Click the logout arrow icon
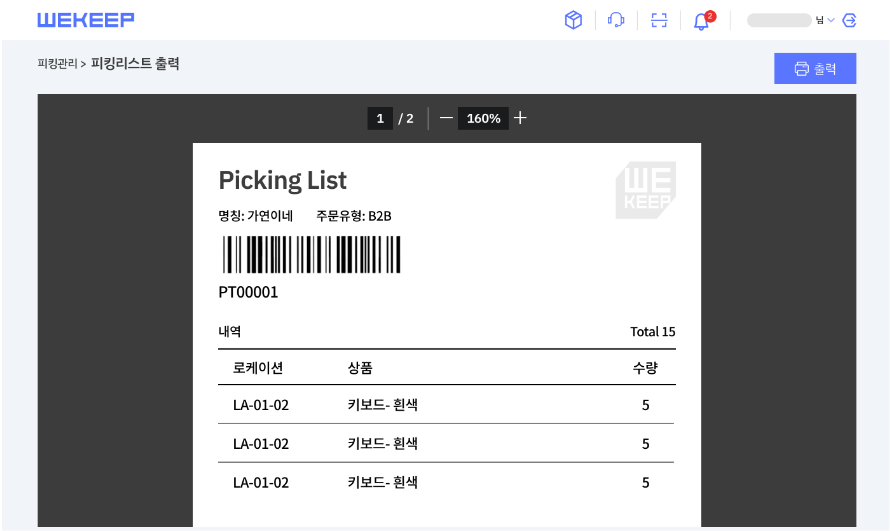Image resolution: width=890 pixels, height=531 pixels. [849, 20]
